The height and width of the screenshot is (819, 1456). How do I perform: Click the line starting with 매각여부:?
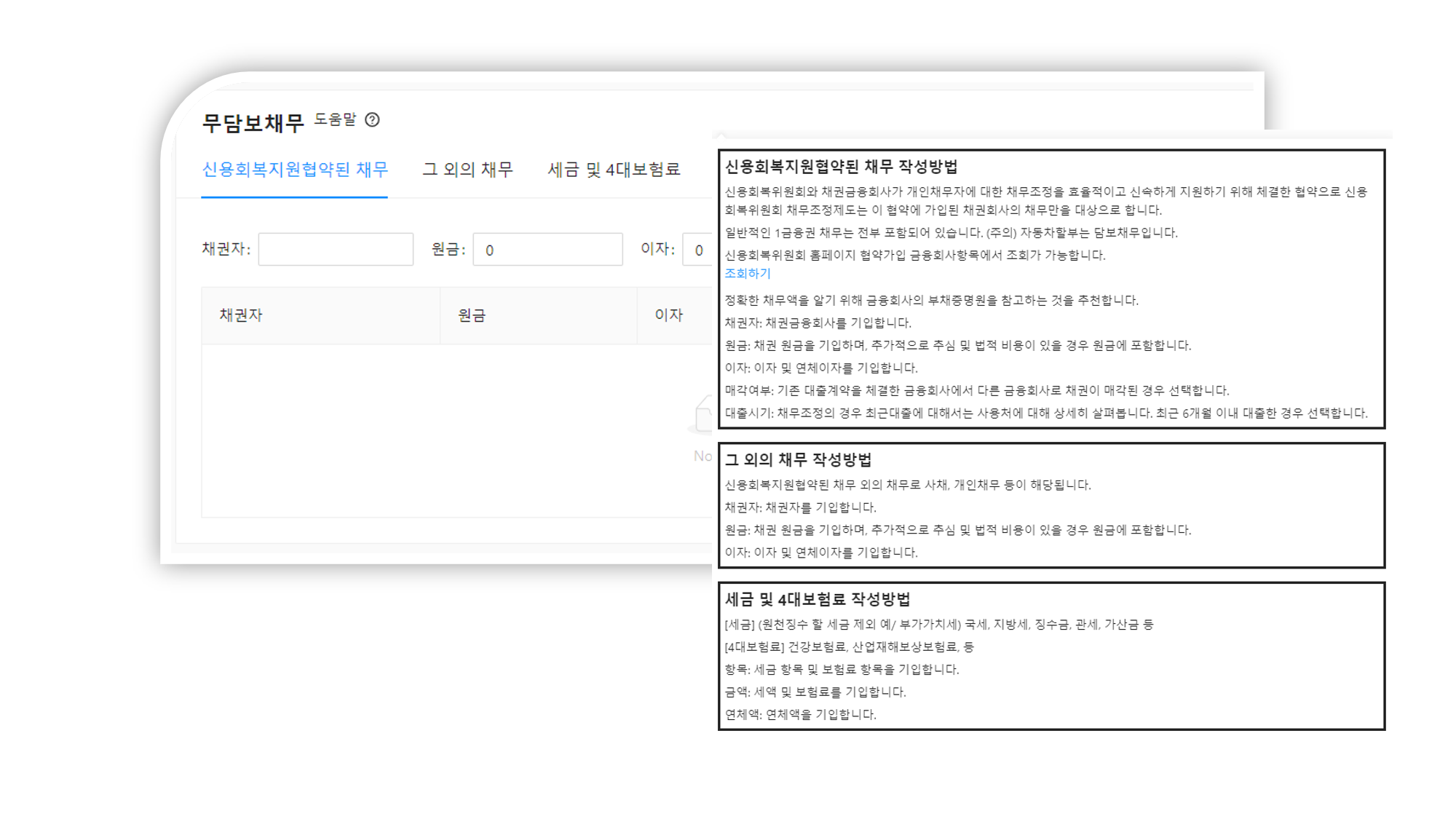pos(977,391)
